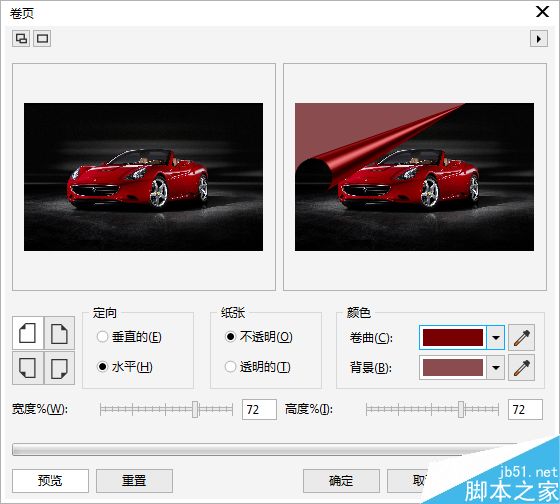This screenshot has width=560, height=504.
Task: Confirm with the 确定 button
Action: pyautogui.click(x=341, y=481)
